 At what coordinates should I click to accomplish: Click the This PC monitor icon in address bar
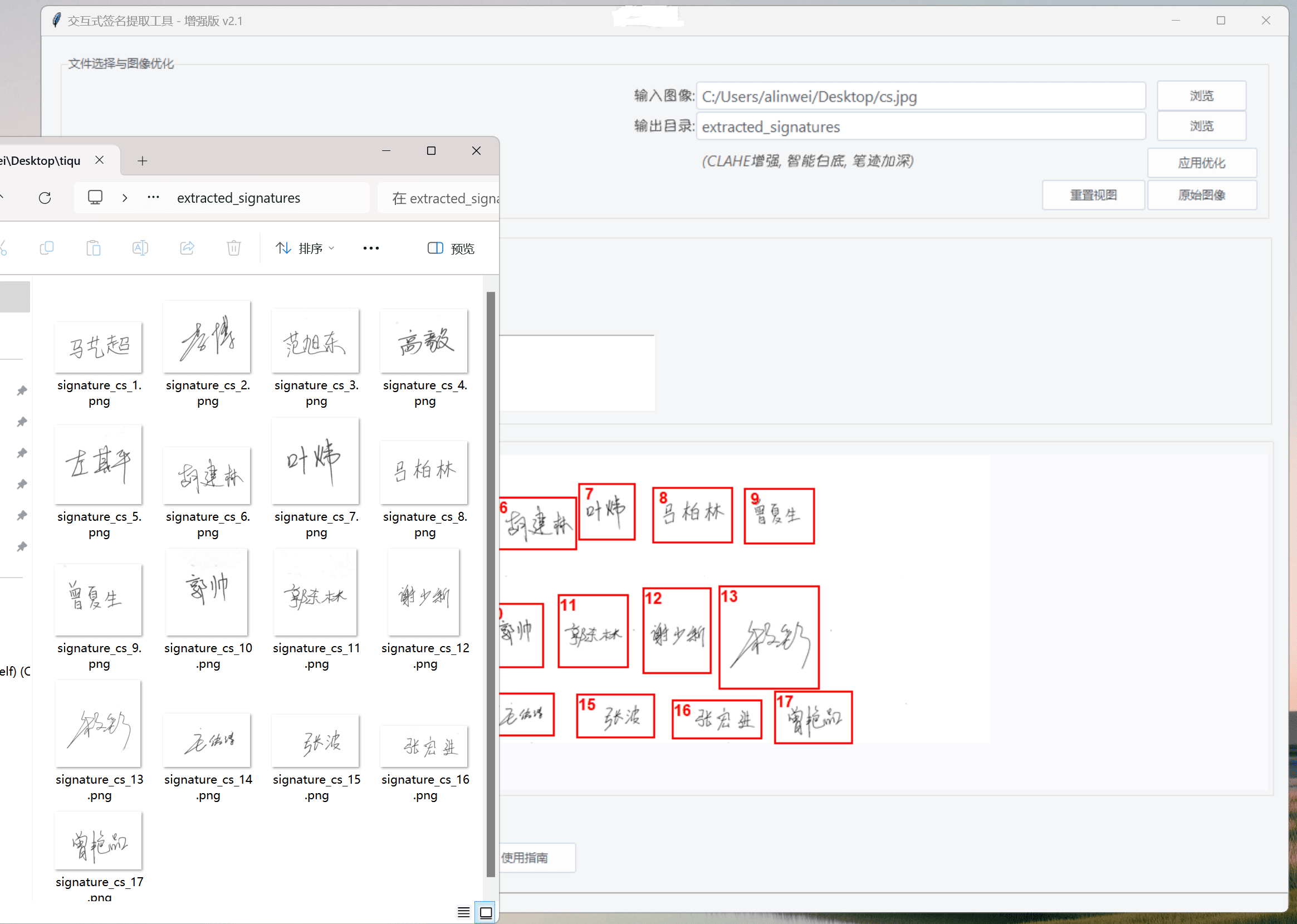click(x=95, y=197)
